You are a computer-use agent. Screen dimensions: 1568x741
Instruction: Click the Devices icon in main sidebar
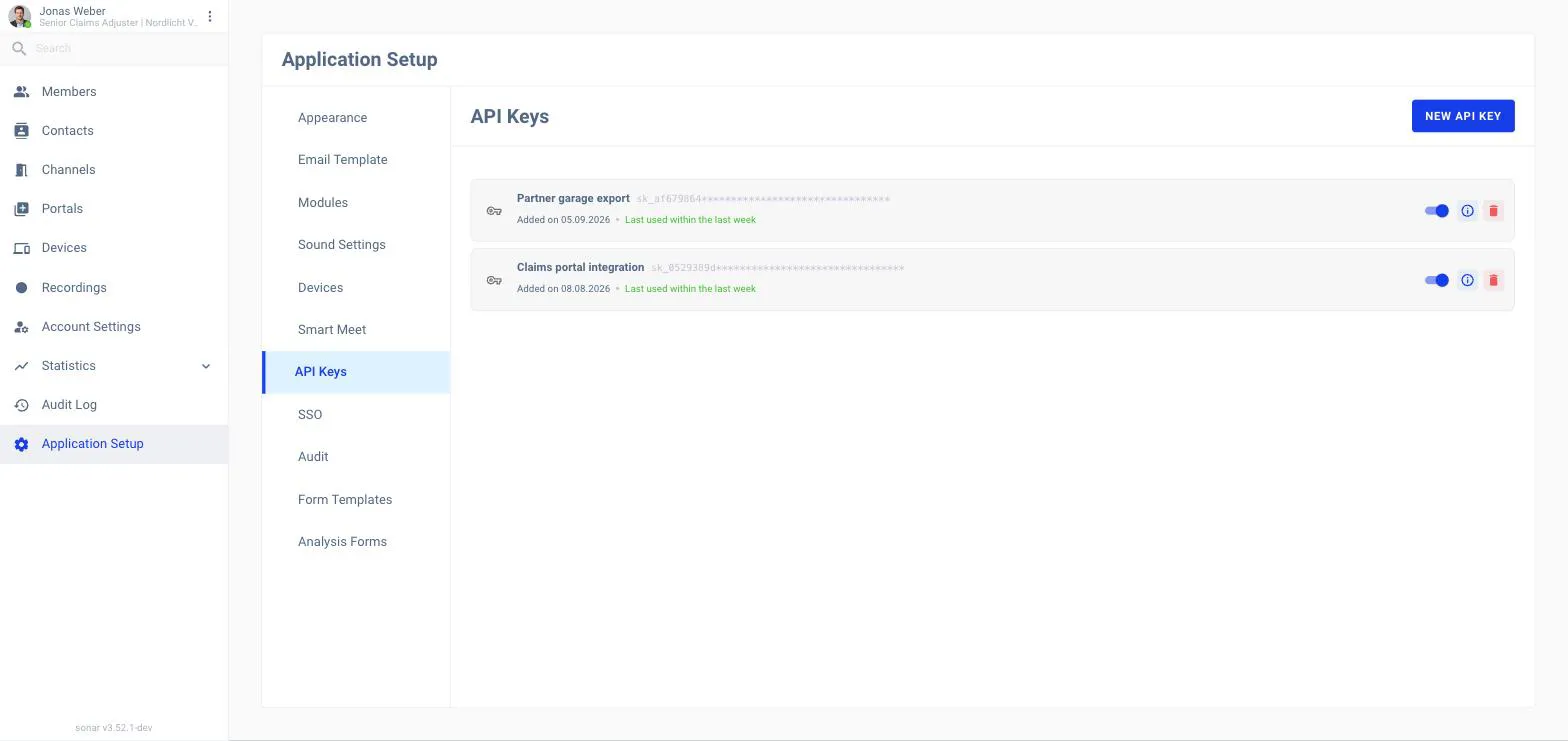tap(21, 248)
